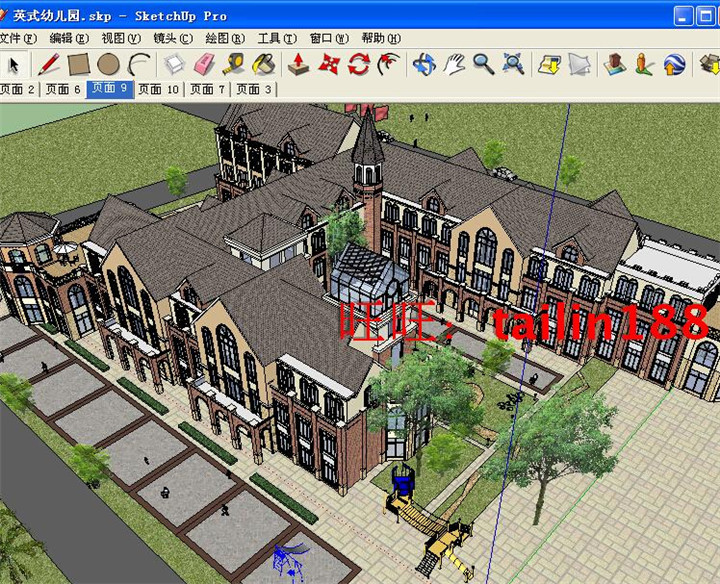Choose the Rotate tool

359,64
